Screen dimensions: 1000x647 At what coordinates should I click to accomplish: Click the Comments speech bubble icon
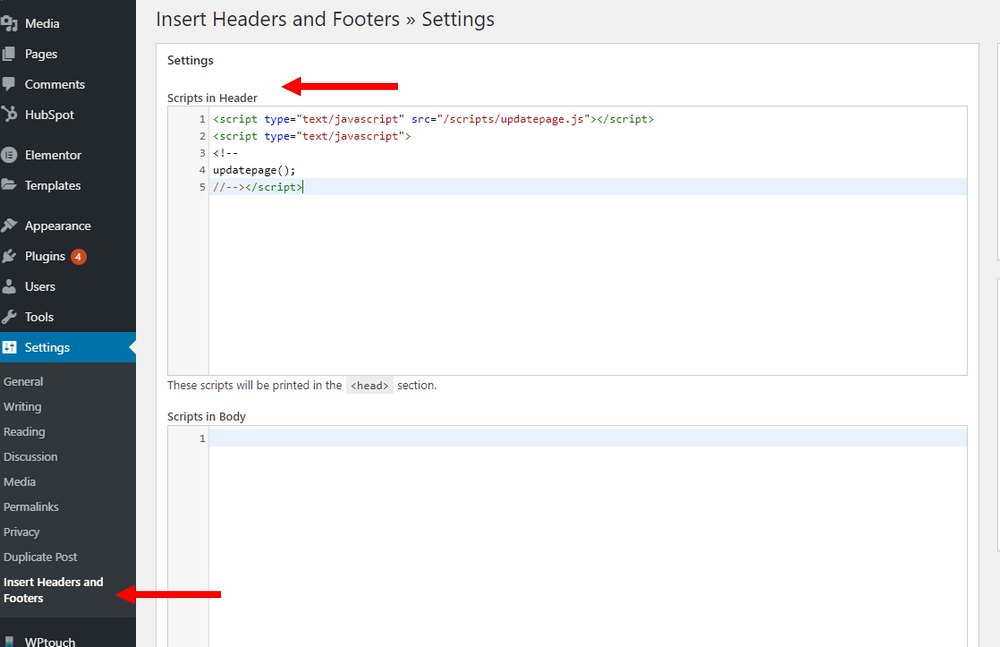click(x=9, y=84)
